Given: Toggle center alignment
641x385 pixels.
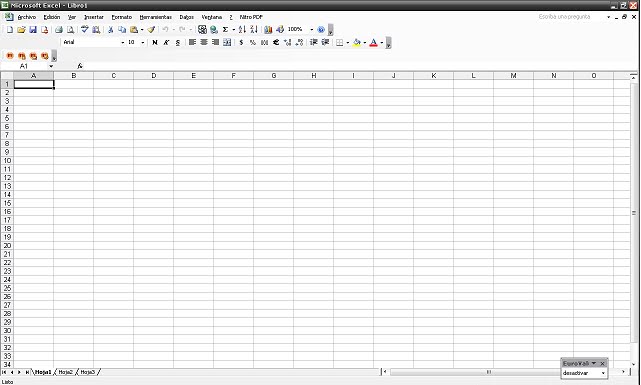Looking at the screenshot, I should (x=204, y=43).
